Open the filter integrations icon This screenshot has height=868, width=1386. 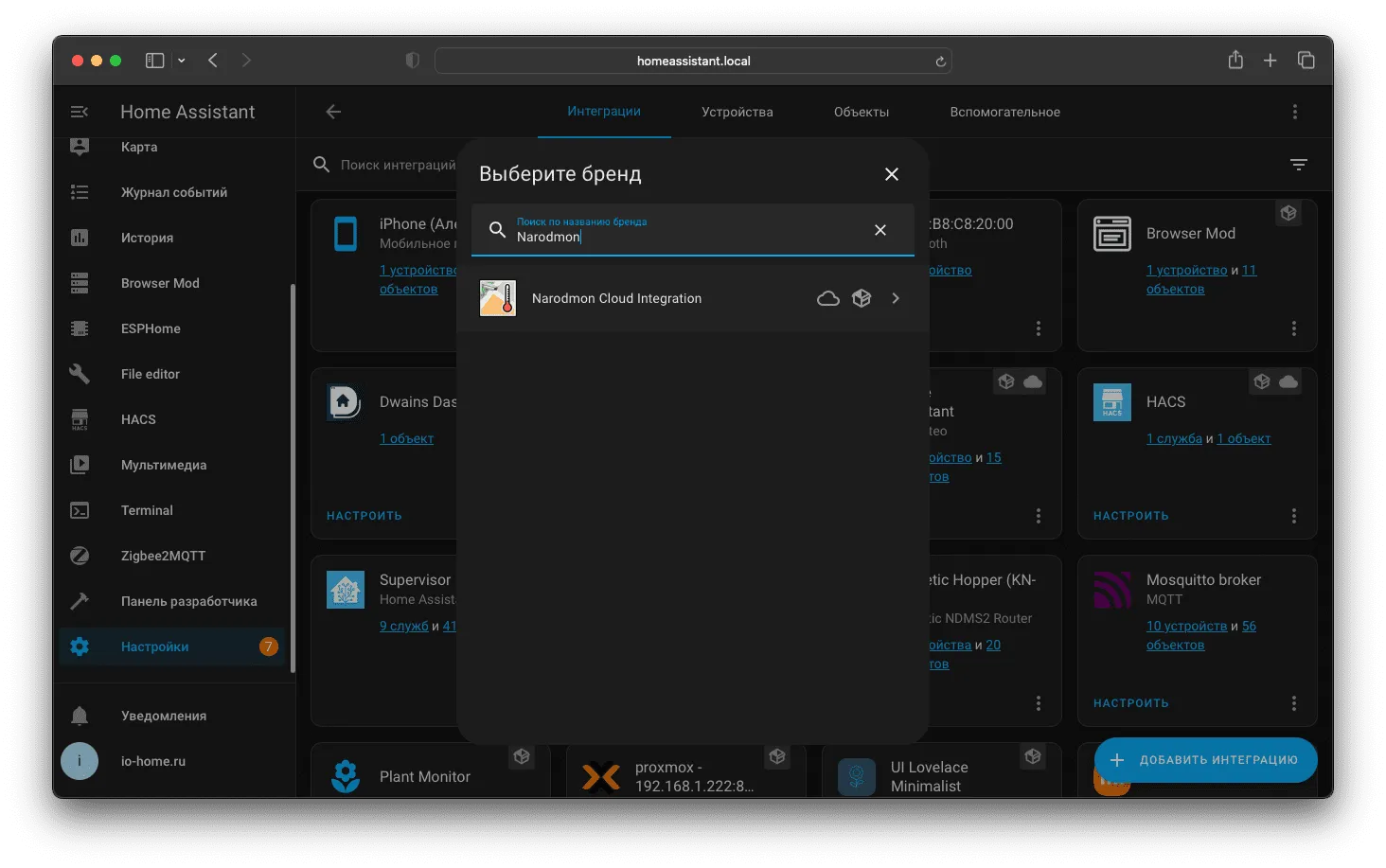point(1299,165)
